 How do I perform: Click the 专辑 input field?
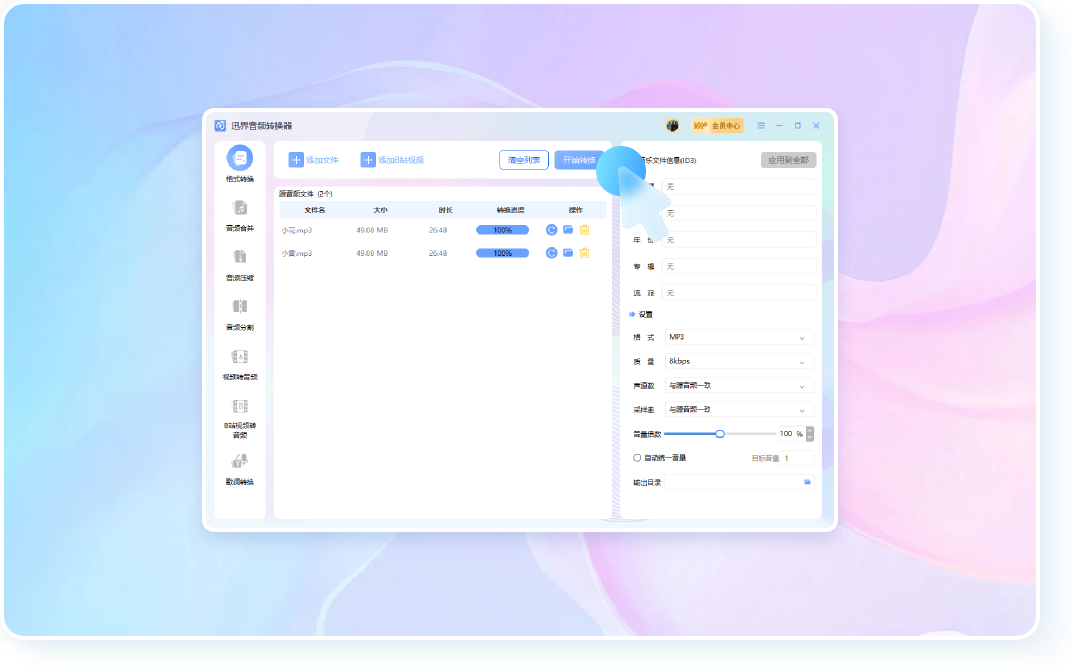tap(739, 267)
